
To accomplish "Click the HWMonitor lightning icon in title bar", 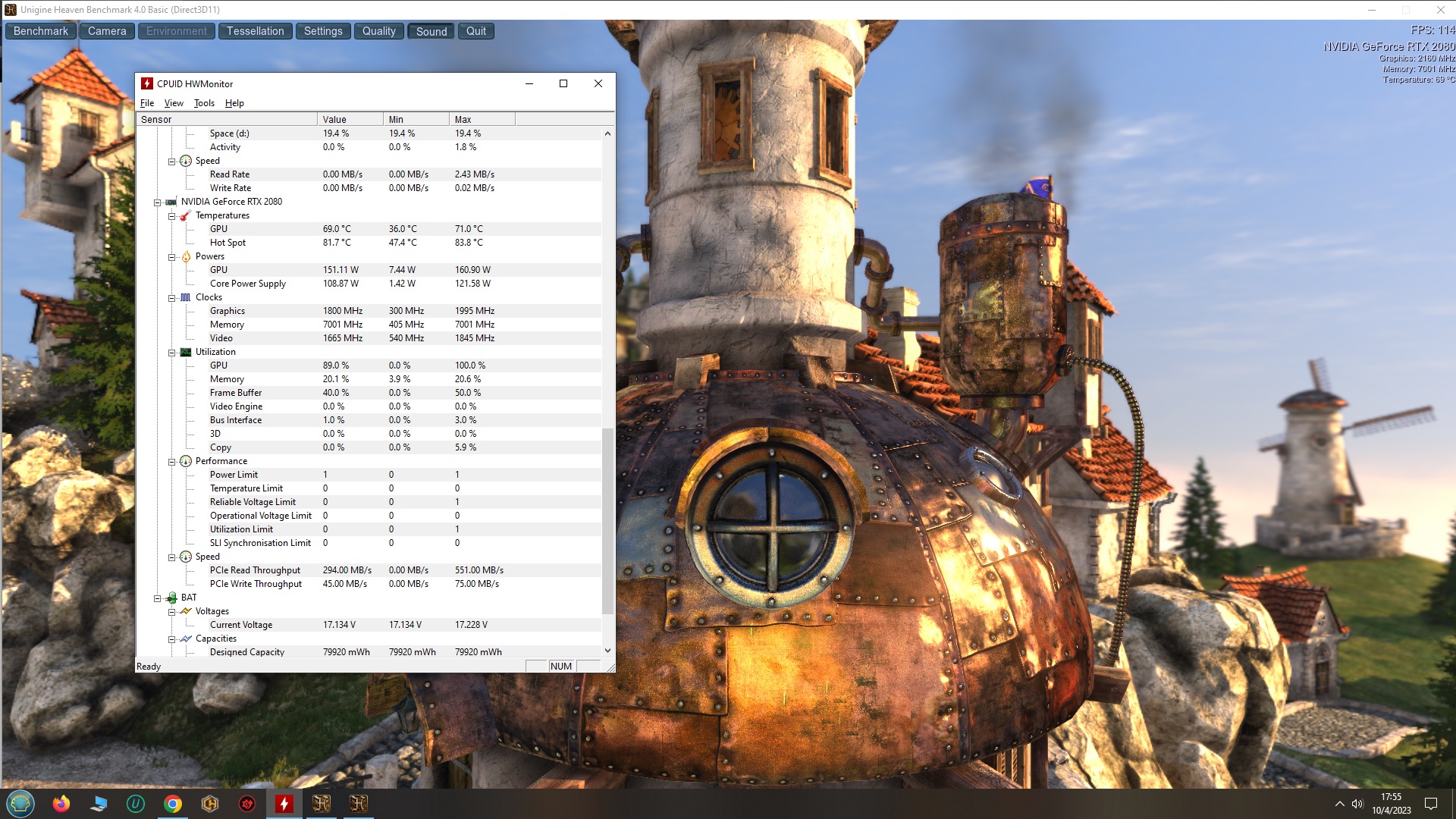I will (147, 83).
